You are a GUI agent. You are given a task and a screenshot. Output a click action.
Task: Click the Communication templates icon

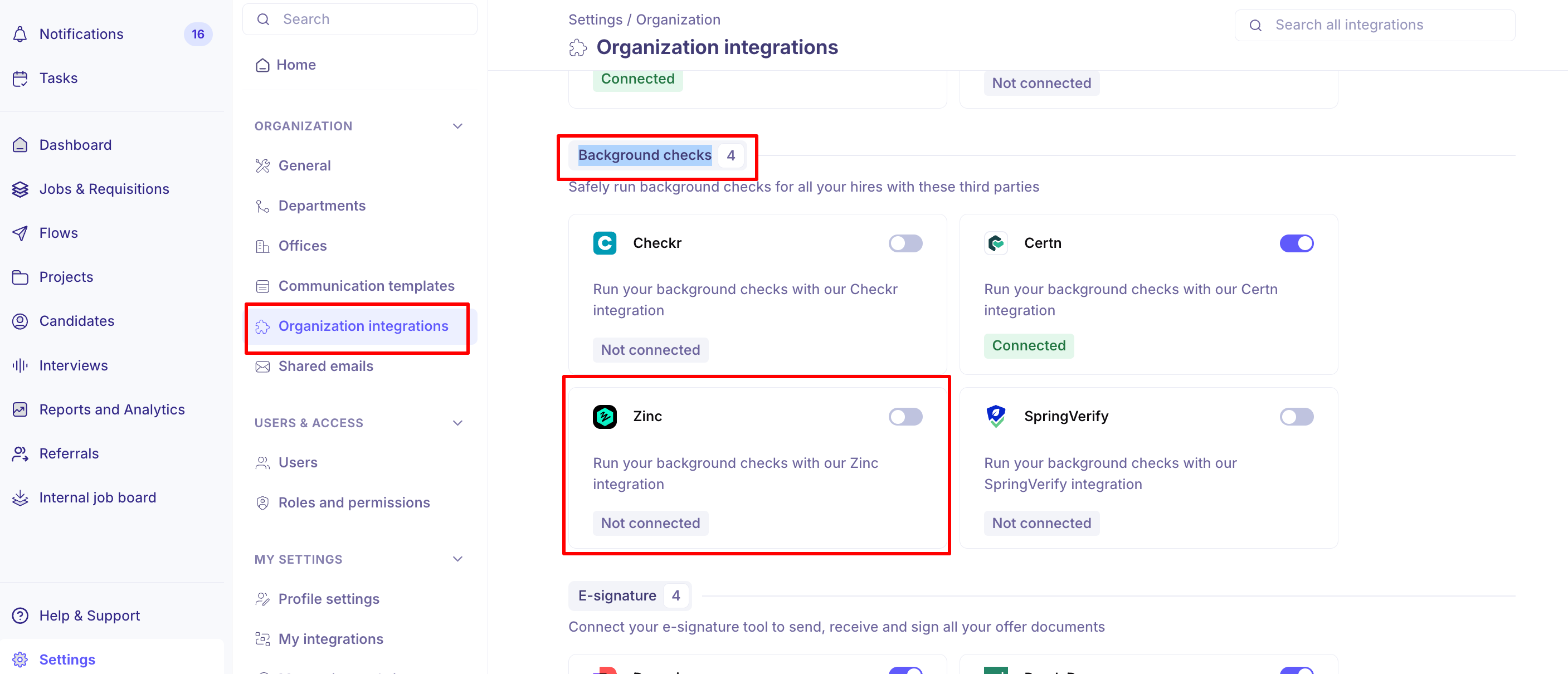(x=262, y=286)
